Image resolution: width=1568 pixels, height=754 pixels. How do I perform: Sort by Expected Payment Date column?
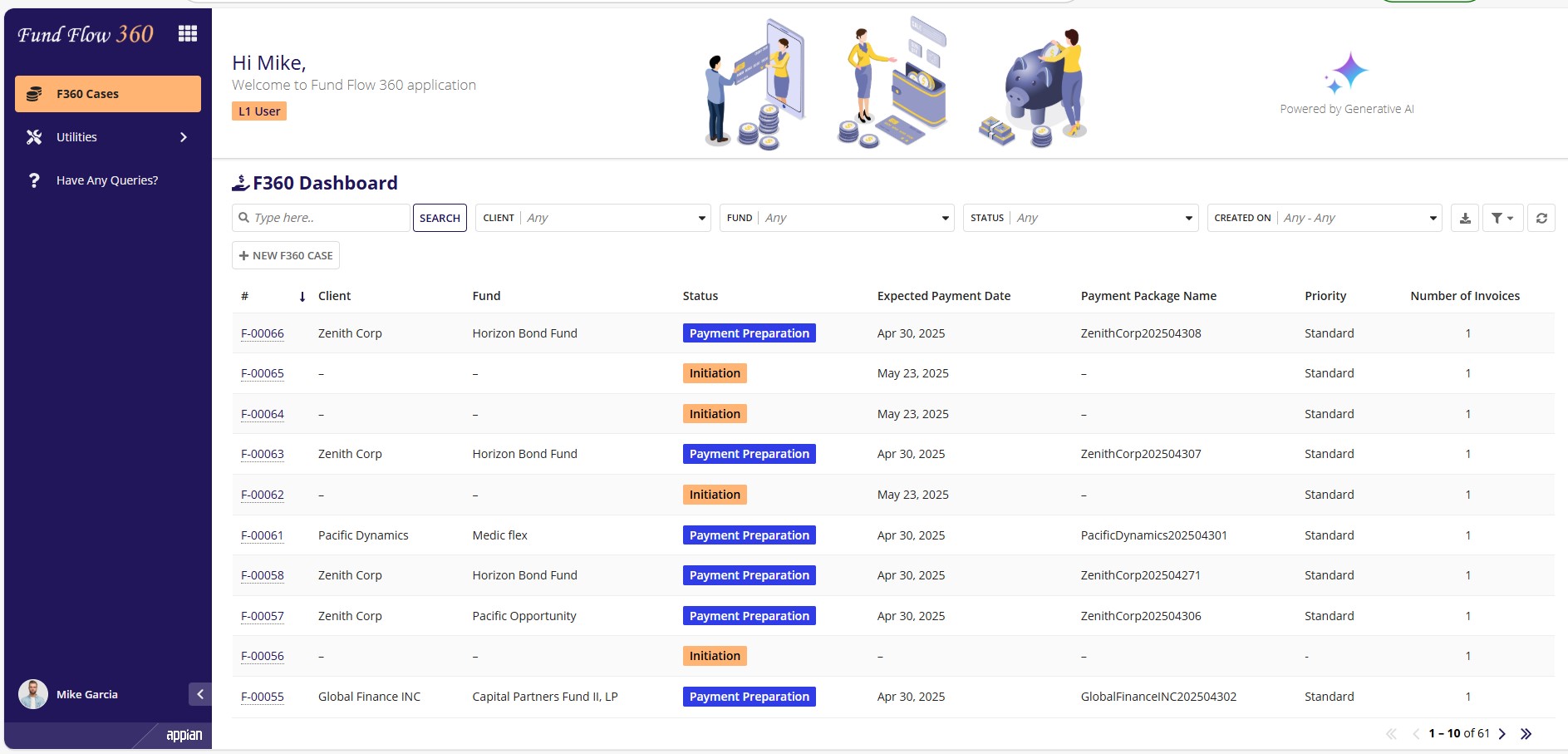pos(944,296)
